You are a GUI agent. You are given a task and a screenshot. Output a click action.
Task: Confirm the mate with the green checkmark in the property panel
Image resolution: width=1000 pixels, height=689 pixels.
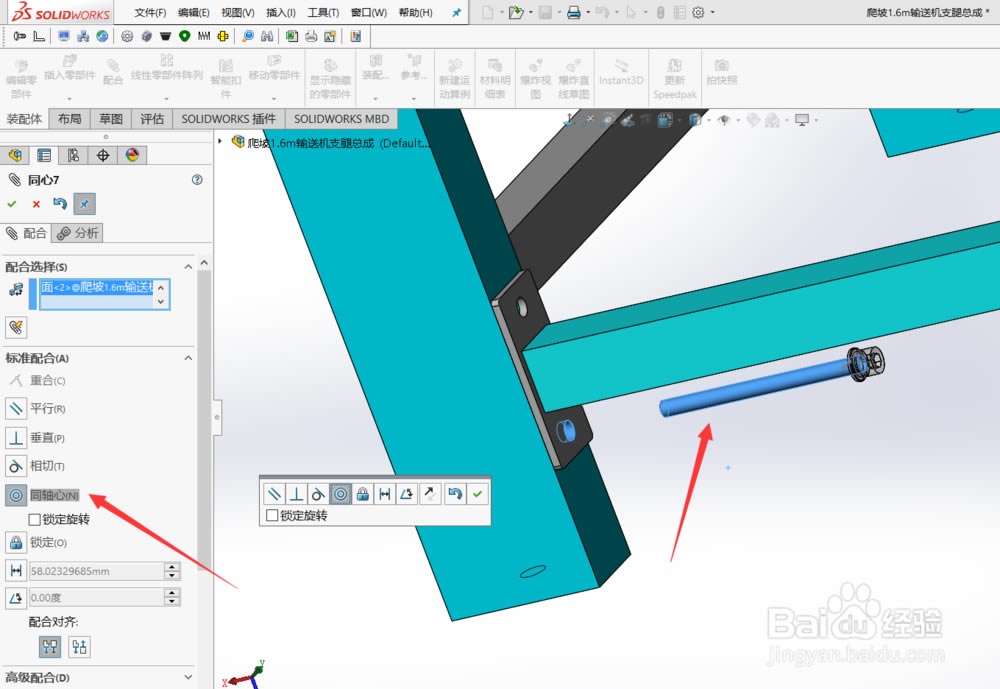click(x=11, y=204)
